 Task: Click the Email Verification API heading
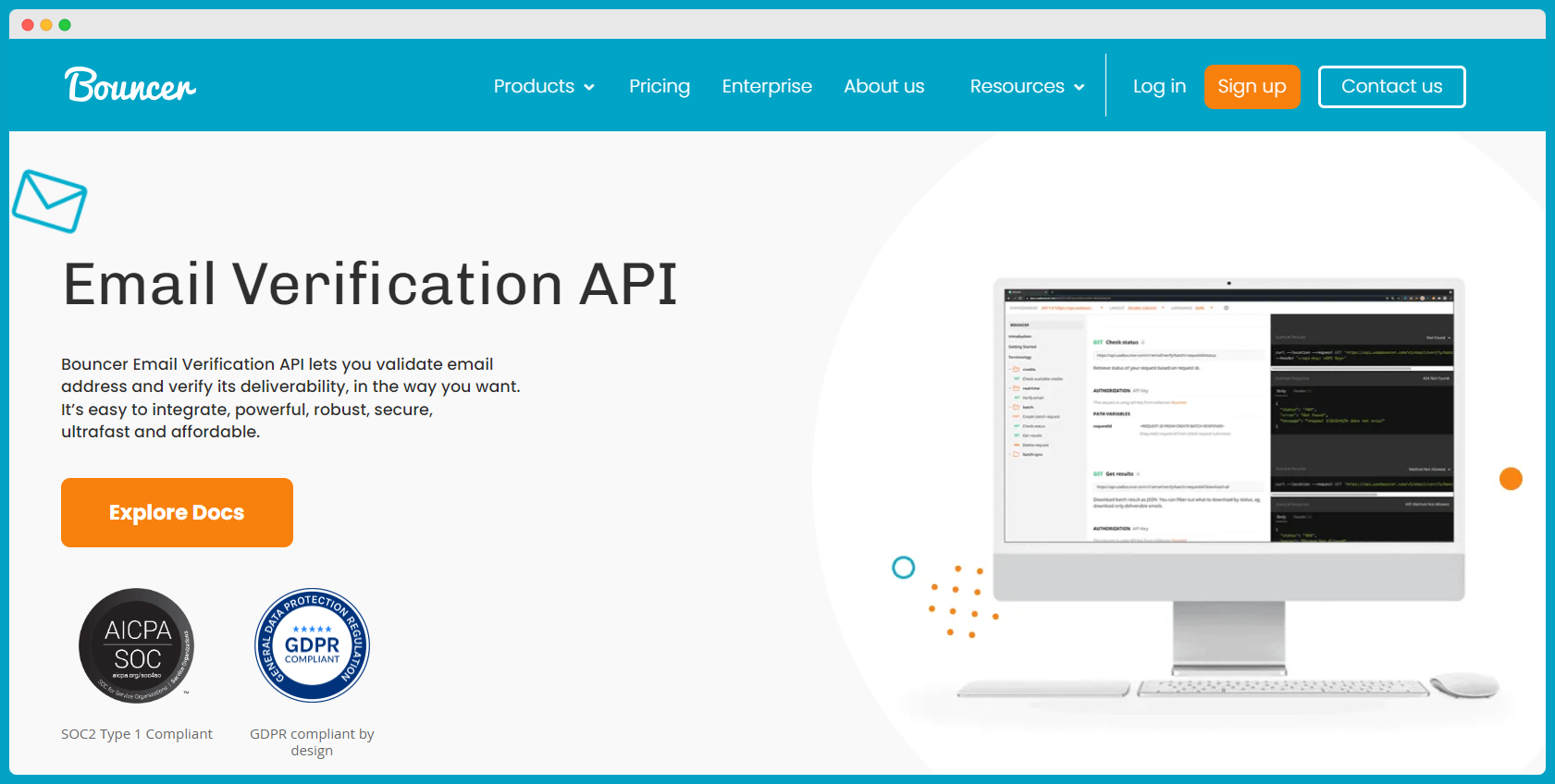click(x=370, y=283)
